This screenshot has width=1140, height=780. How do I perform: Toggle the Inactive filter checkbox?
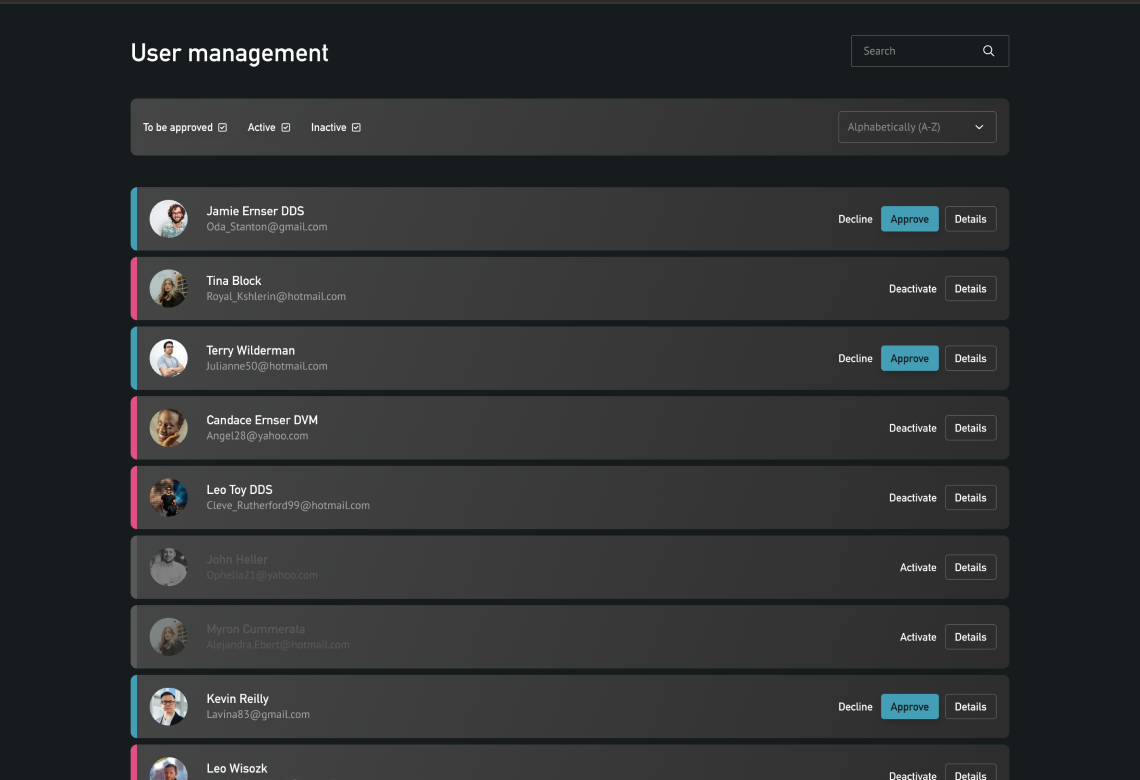click(356, 127)
